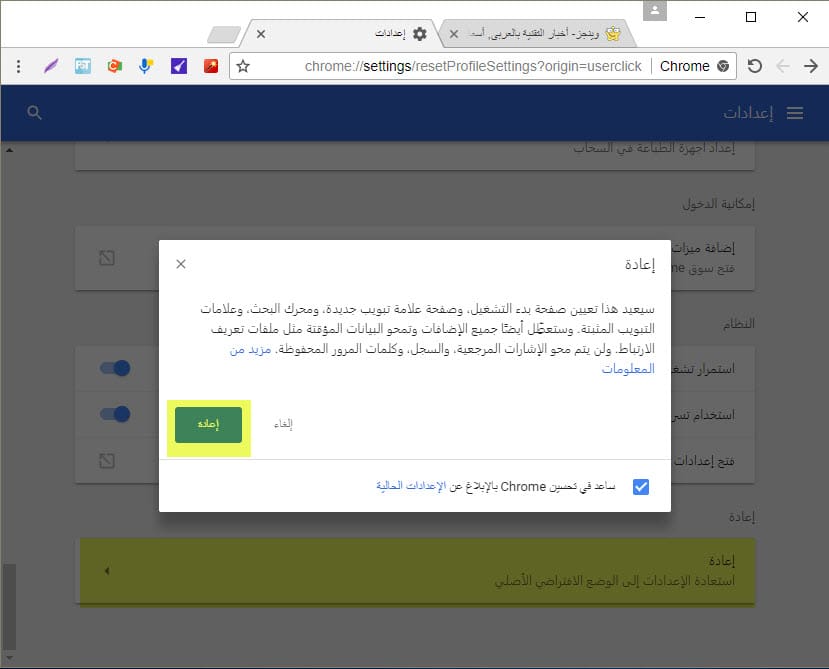Viewport: 829px width, 669px height.
Task: Click the green reset button
Action: [x=208, y=424]
